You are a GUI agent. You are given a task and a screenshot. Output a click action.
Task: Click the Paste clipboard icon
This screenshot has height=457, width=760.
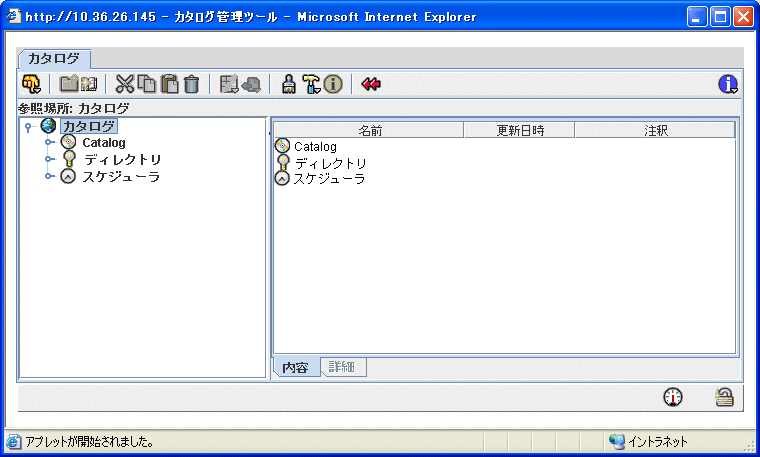pyautogui.click(x=169, y=84)
